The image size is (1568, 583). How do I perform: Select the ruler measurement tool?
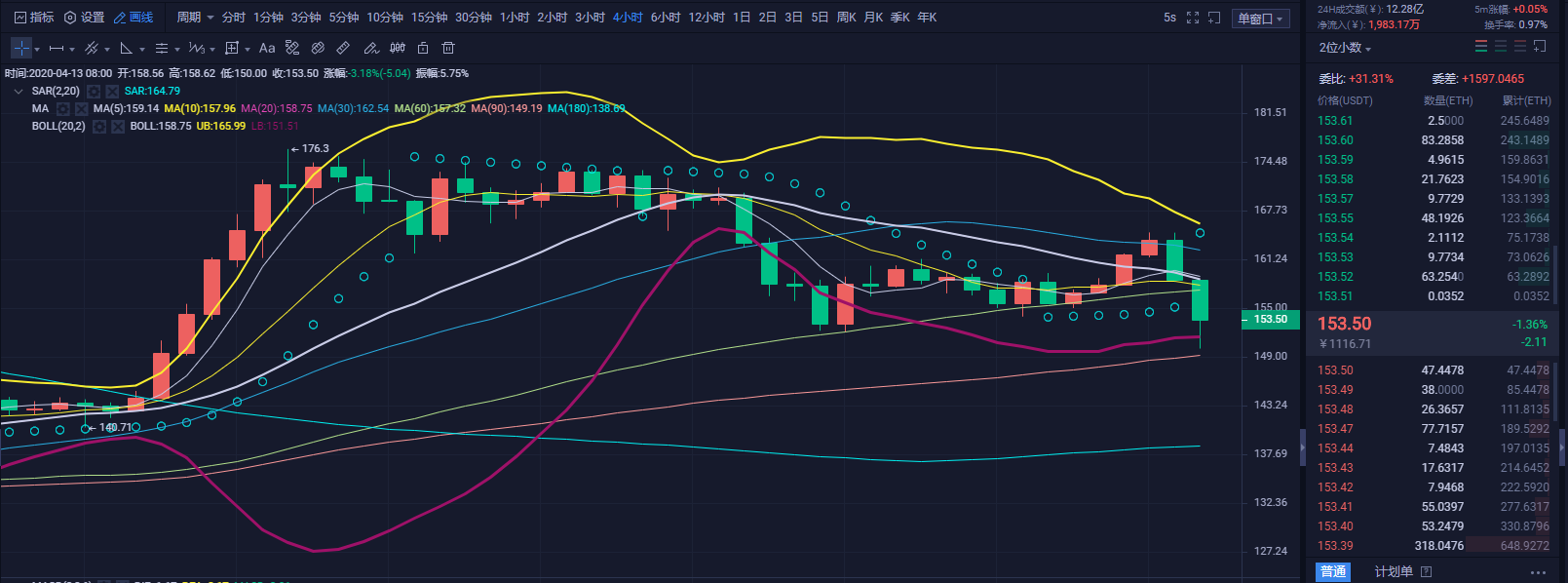(343, 48)
